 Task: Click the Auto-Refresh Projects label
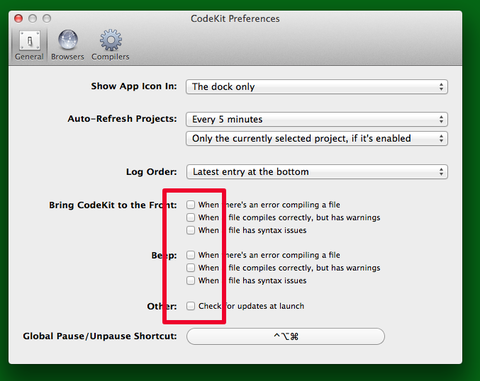tap(122, 119)
